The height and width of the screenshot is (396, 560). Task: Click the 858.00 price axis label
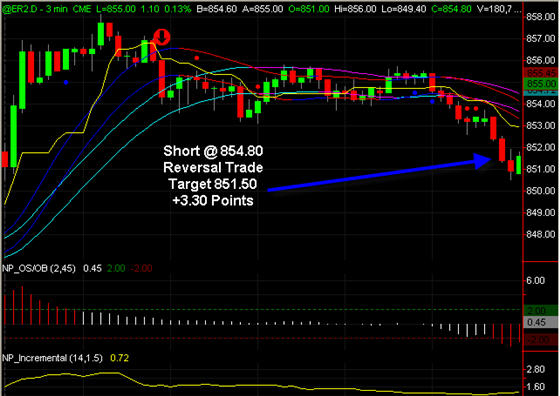point(541,17)
